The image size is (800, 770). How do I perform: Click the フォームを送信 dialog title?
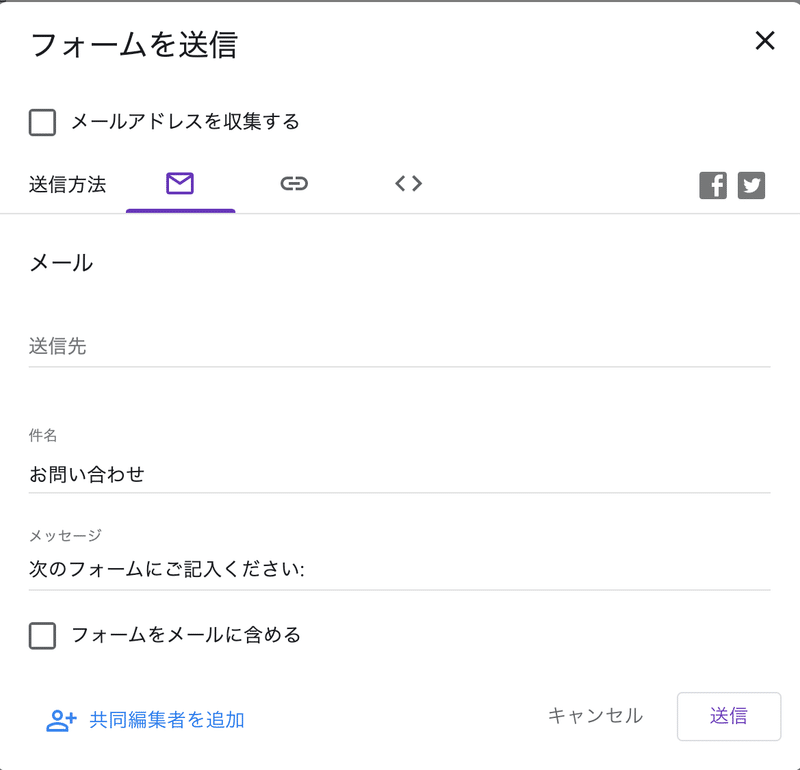click(x=134, y=45)
